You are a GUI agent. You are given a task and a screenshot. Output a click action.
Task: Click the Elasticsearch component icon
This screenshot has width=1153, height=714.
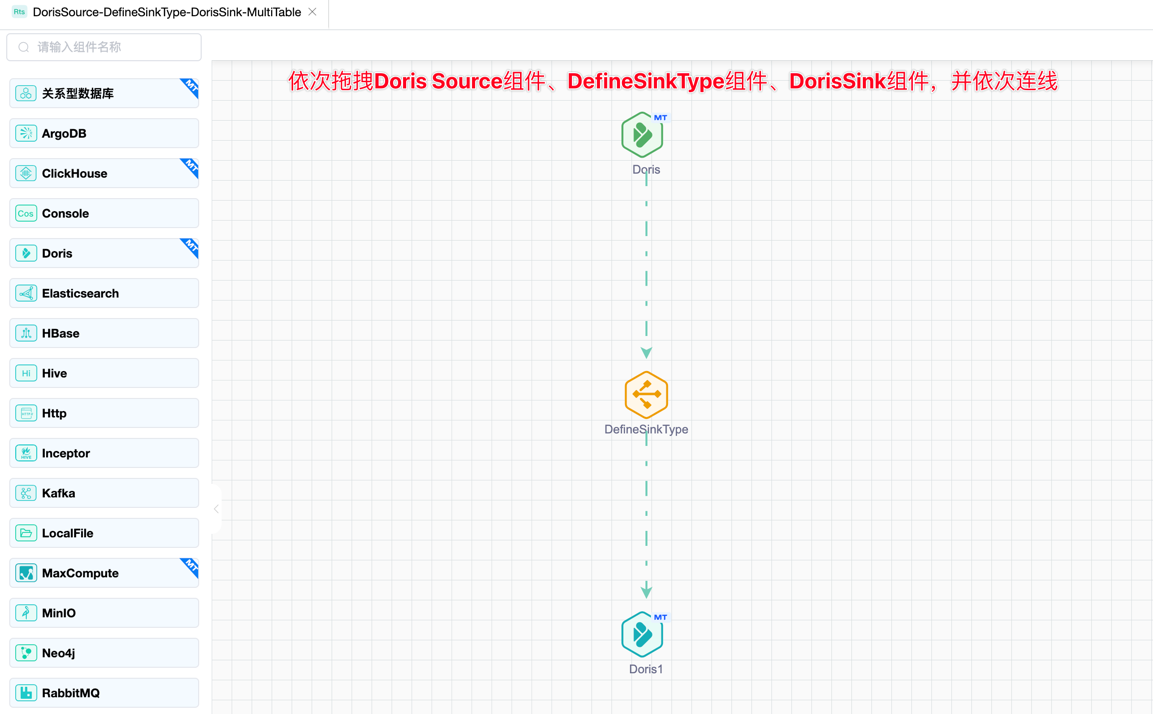point(26,293)
